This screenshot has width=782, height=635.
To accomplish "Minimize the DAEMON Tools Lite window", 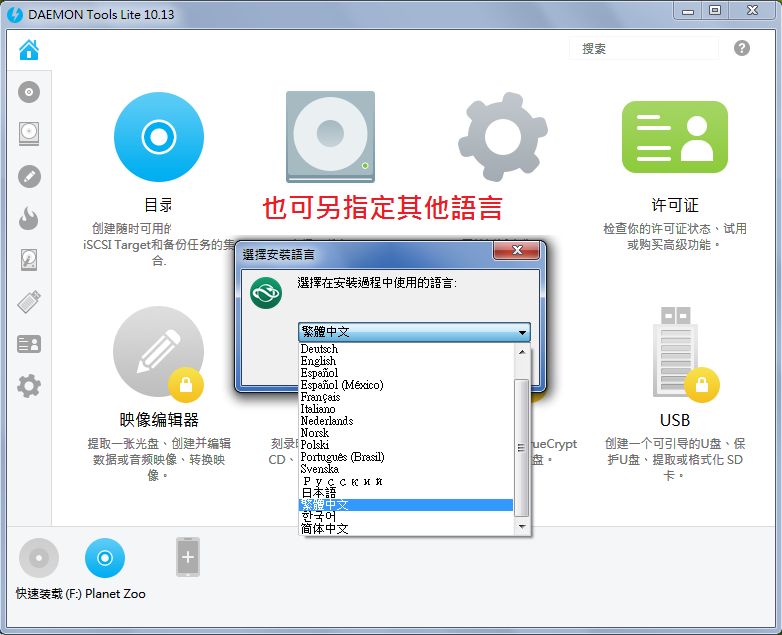I will (x=688, y=10).
